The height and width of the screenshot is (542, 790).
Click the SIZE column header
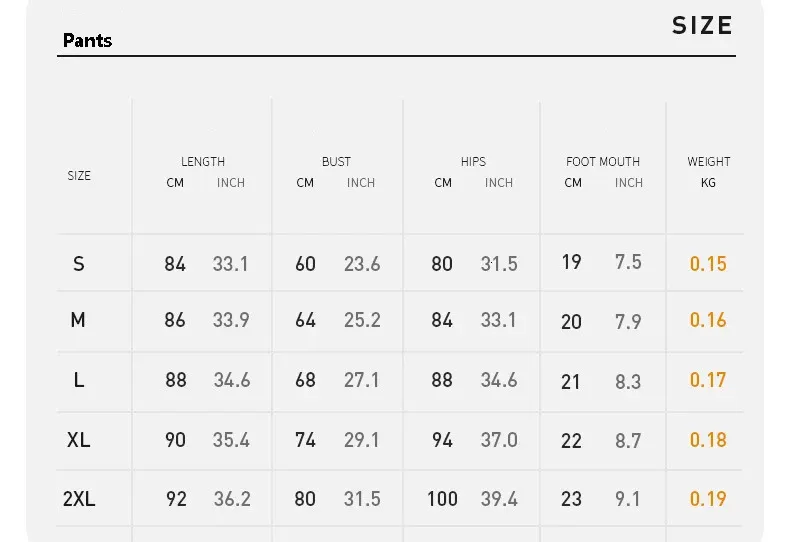(x=79, y=176)
